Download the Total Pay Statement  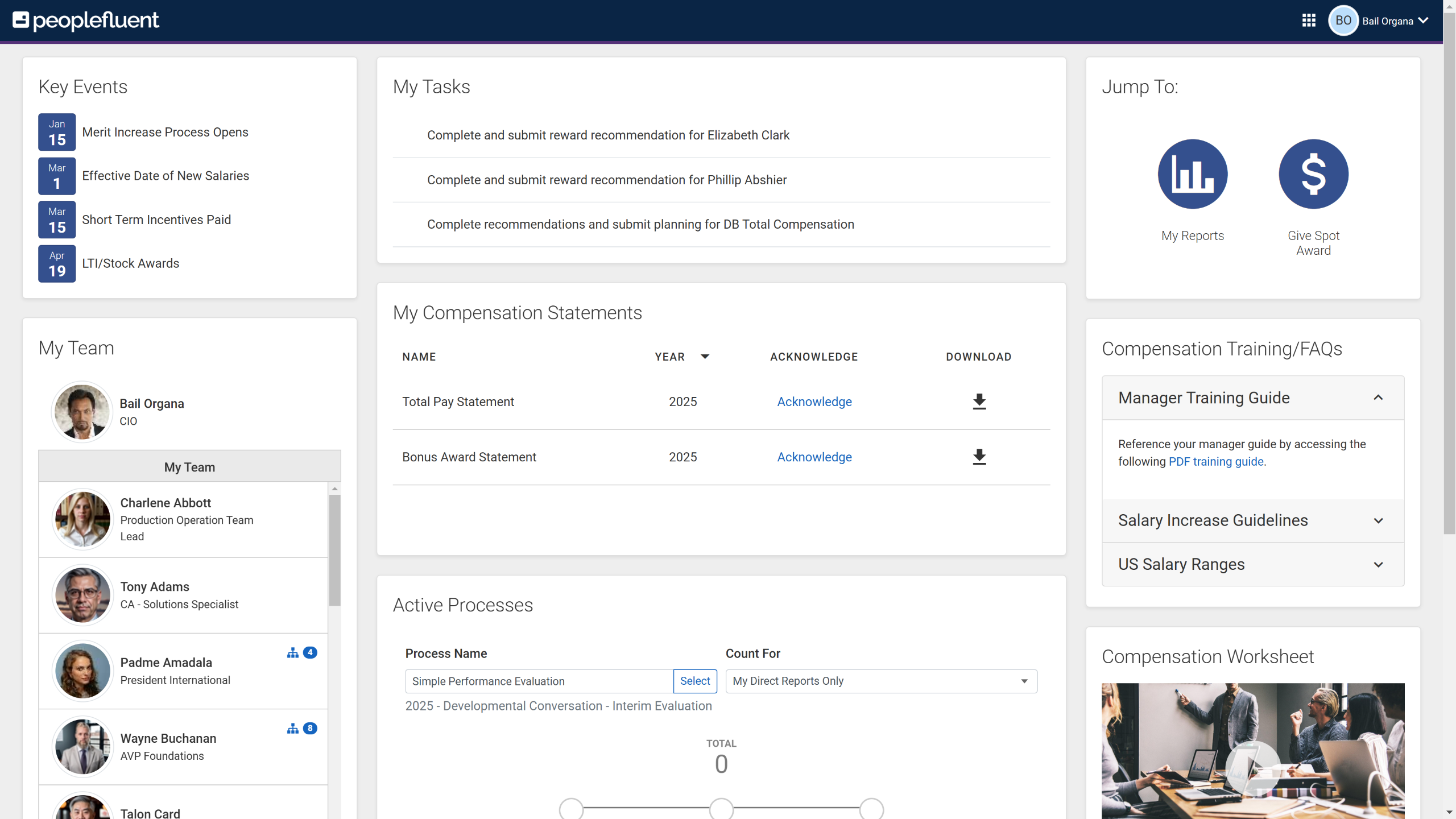pyautogui.click(x=979, y=402)
